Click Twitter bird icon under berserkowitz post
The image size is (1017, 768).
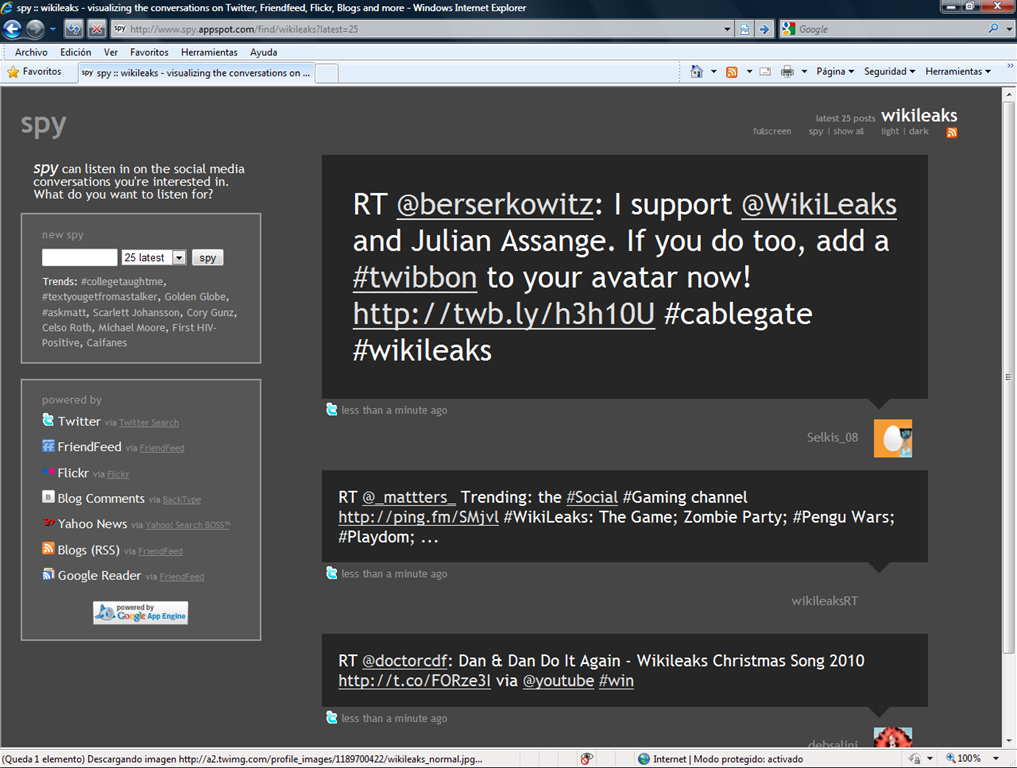coord(331,409)
